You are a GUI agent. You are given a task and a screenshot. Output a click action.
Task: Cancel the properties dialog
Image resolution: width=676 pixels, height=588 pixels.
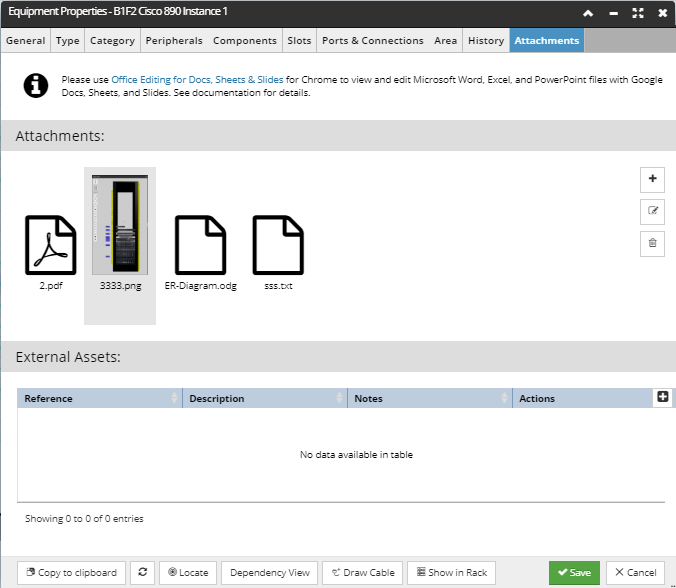(x=635, y=572)
